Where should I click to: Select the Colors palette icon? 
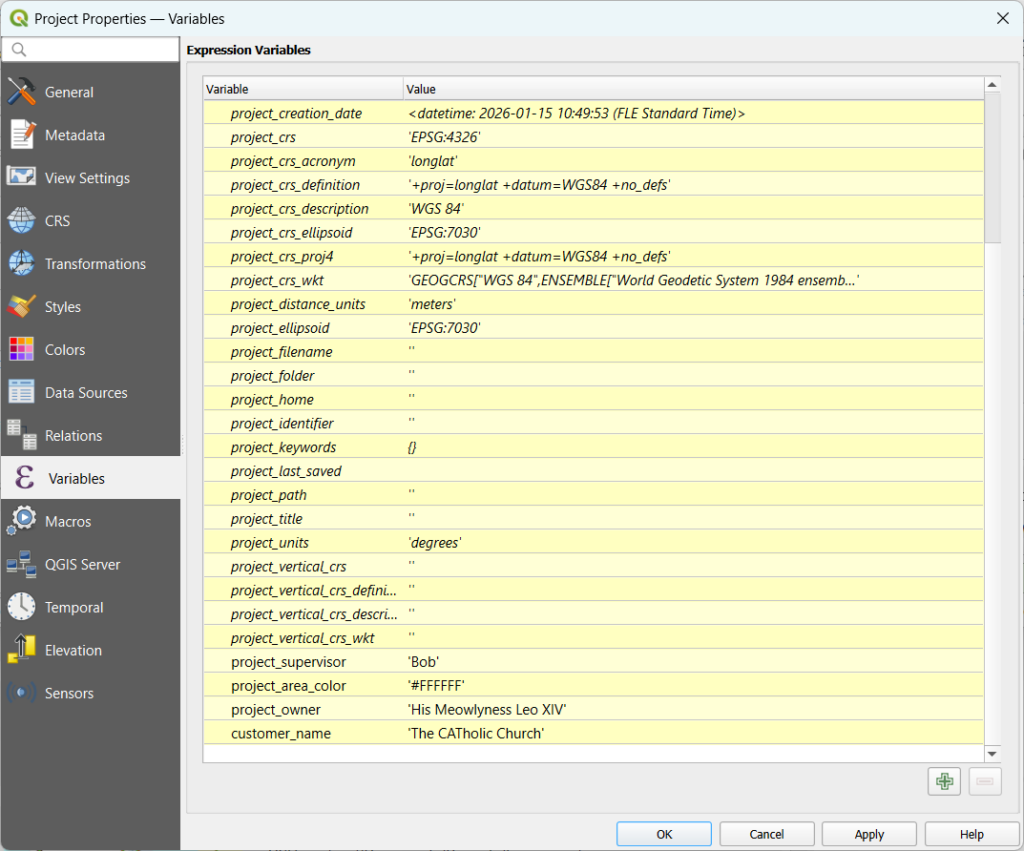(22, 350)
